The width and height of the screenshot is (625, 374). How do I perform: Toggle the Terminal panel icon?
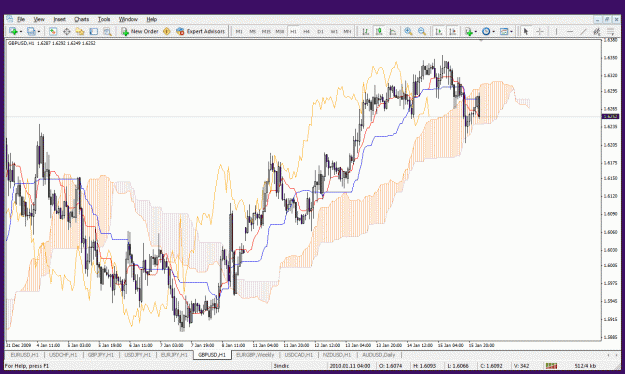tap(93, 31)
